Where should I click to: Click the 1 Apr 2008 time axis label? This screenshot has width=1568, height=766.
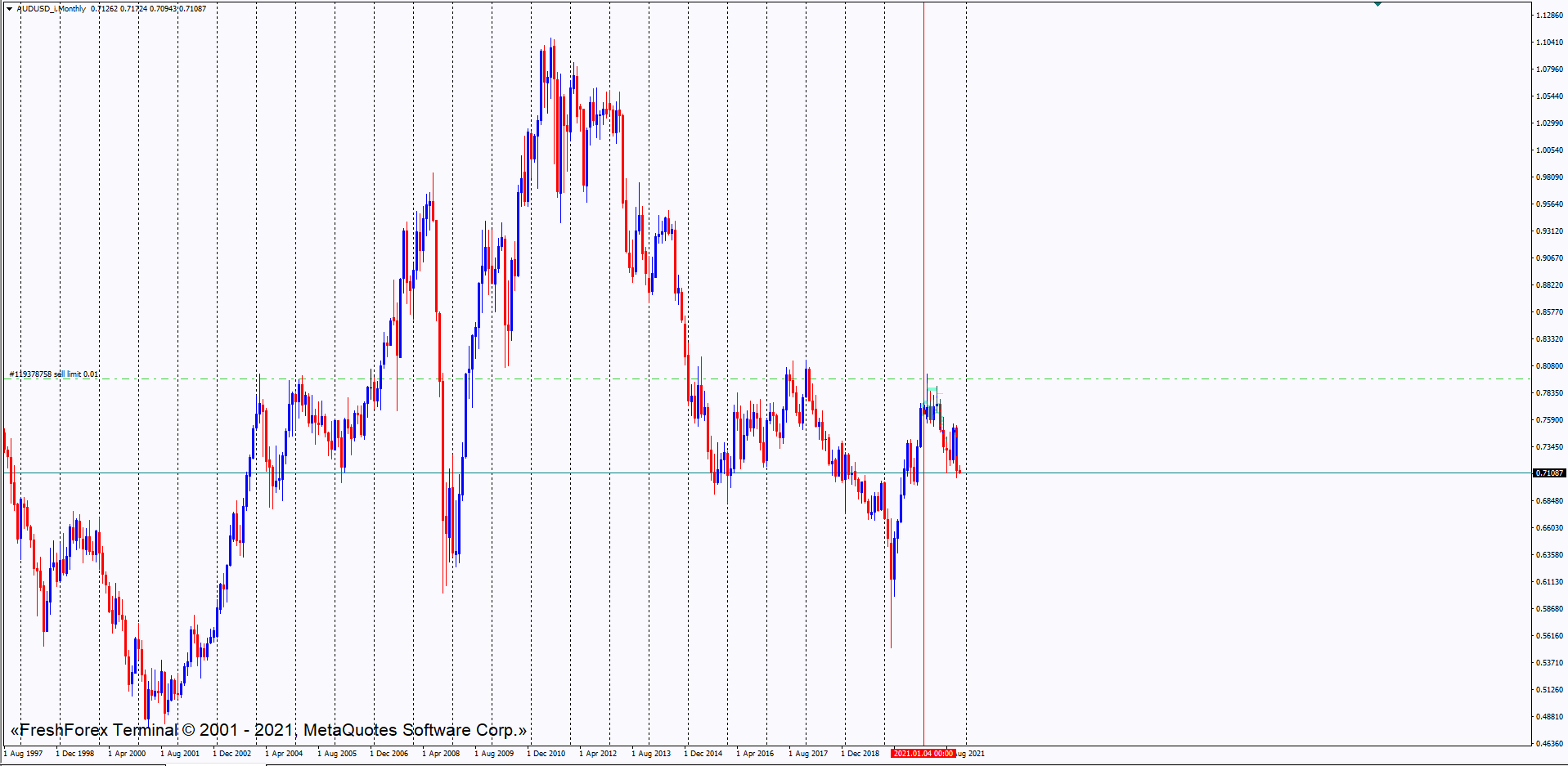pyautogui.click(x=441, y=754)
